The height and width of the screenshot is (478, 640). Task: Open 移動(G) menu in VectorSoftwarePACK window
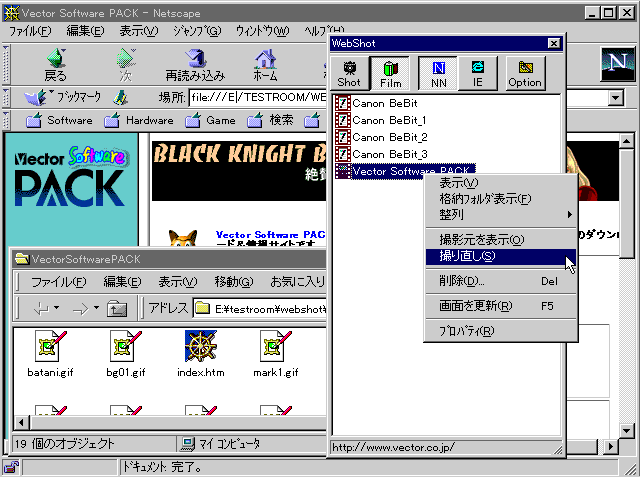(x=233, y=282)
